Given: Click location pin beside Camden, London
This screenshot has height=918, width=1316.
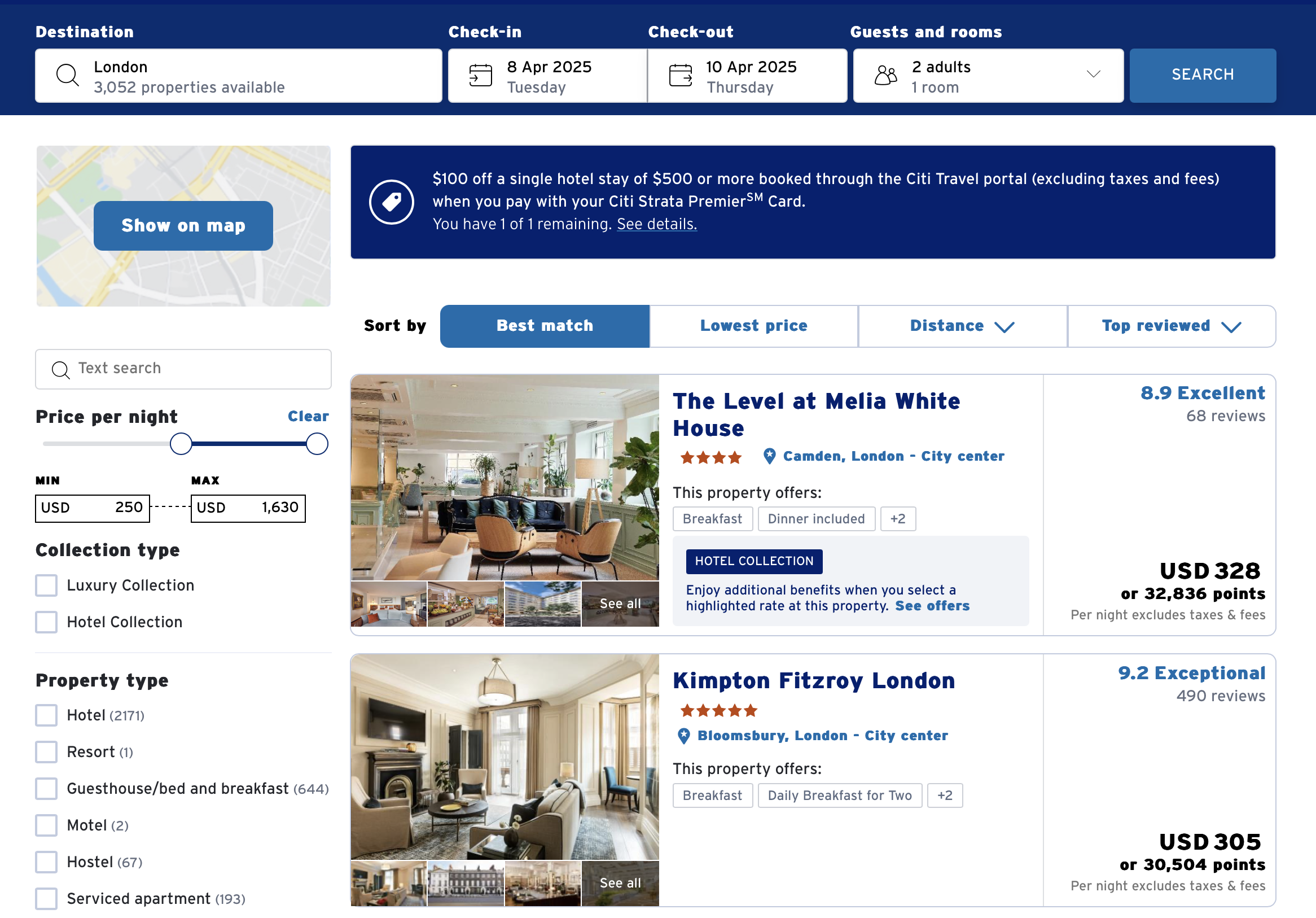Looking at the screenshot, I should (x=769, y=456).
